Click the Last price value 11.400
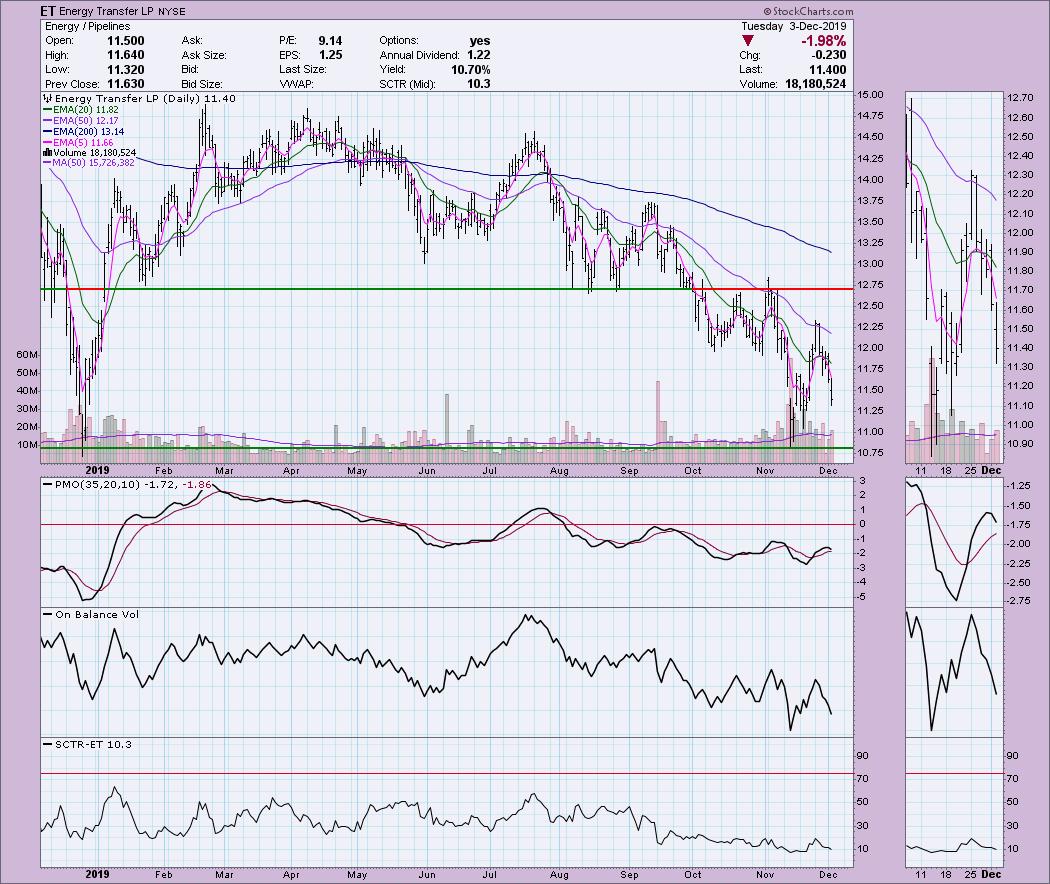The height and width of the screenshot is (884, 1050). (x=828, y=70)
